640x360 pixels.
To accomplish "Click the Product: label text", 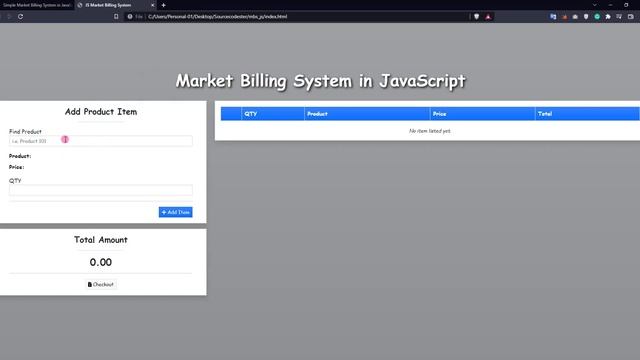I will pyautogui.click(x=20, y=156).
